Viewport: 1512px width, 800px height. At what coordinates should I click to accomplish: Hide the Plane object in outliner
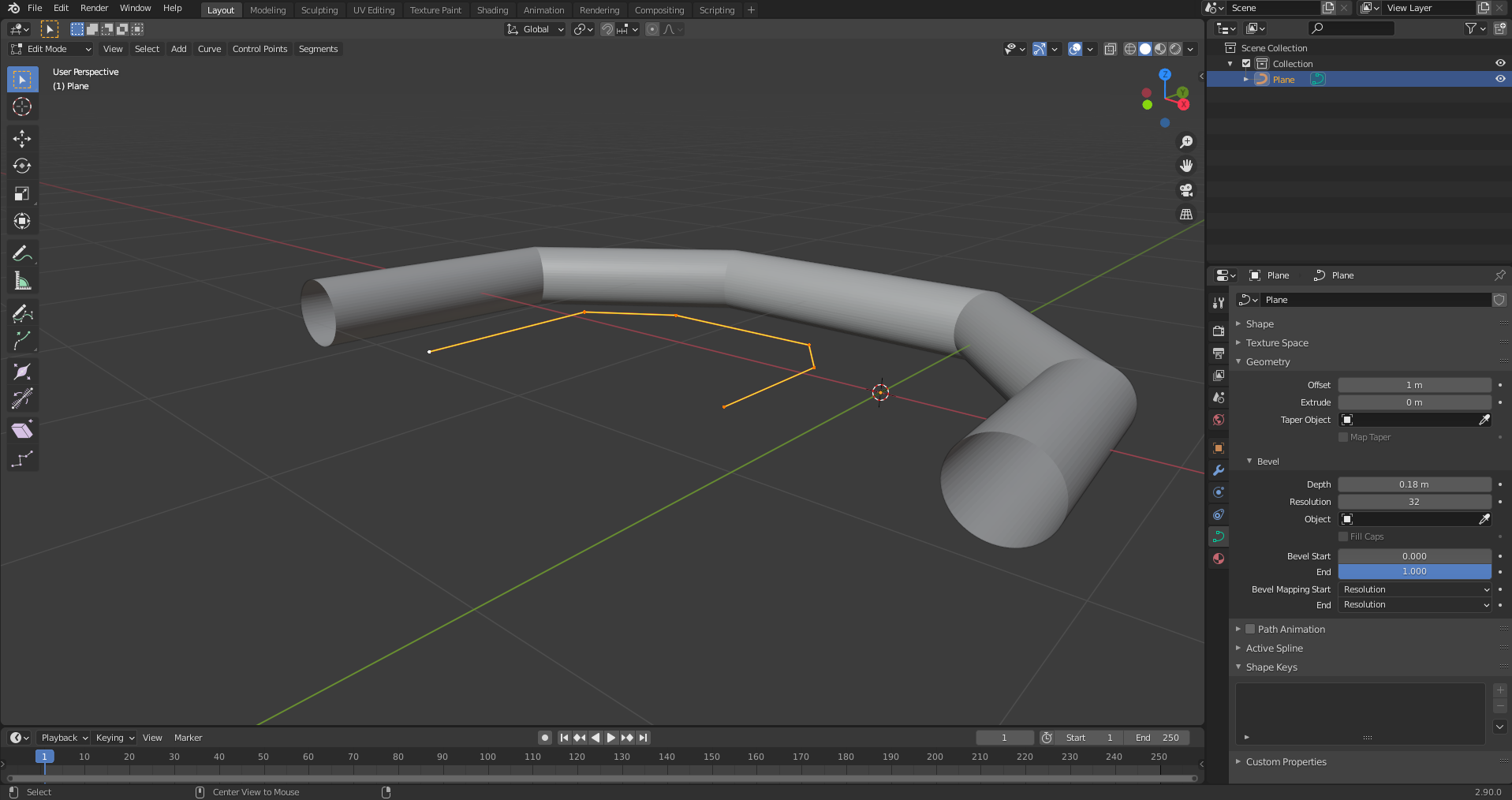coord(1499,79)
